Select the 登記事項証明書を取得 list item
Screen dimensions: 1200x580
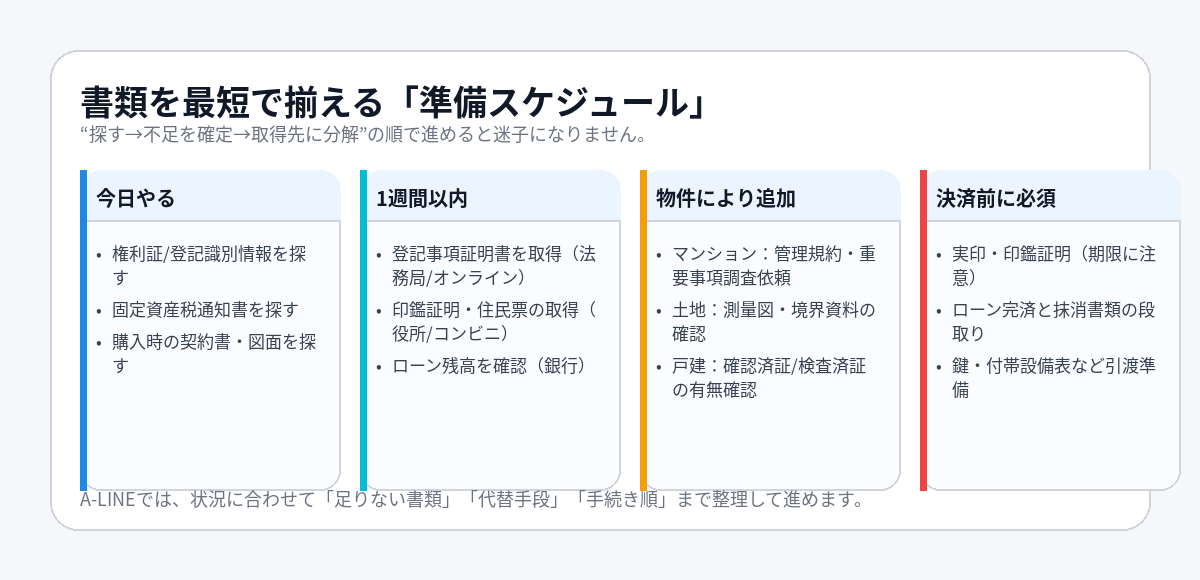pos(494,265)
